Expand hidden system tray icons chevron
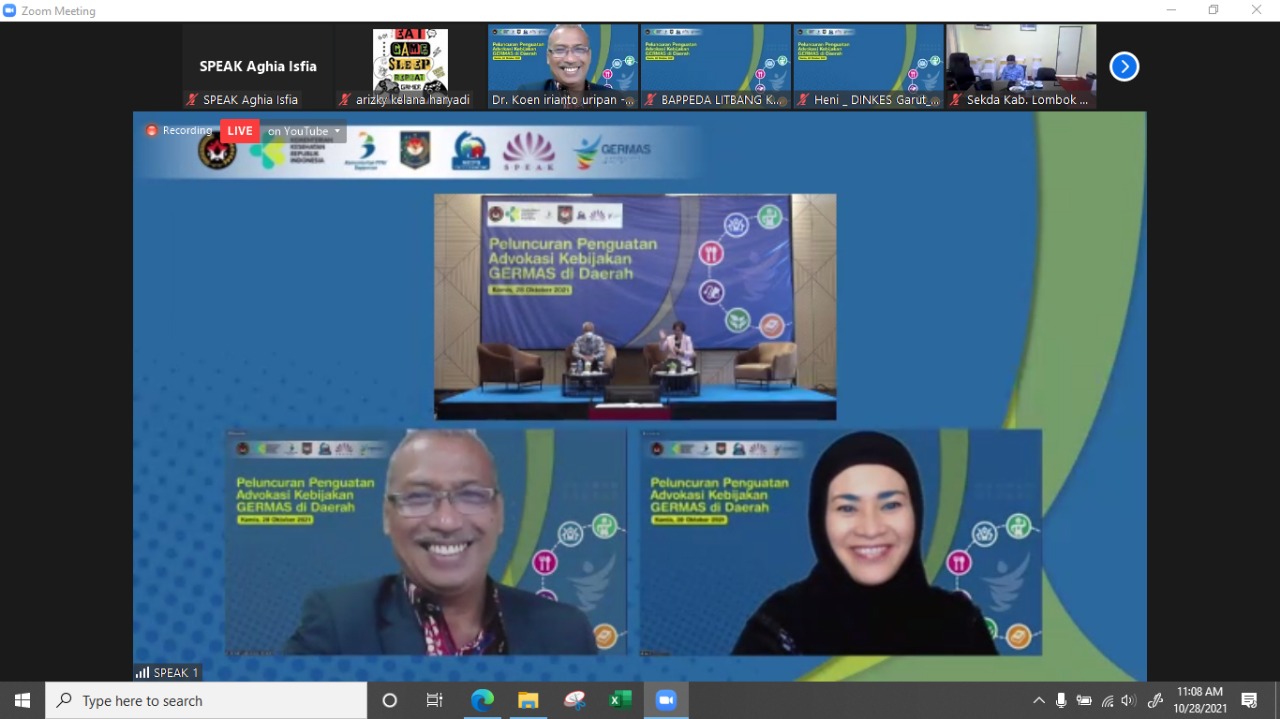Viewport: 1280px width, 719px height. click(1039, 701)
